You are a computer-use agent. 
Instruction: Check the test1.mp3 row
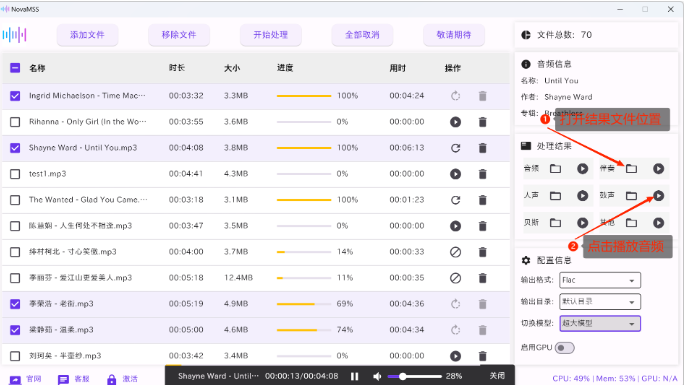pos(15,174)
